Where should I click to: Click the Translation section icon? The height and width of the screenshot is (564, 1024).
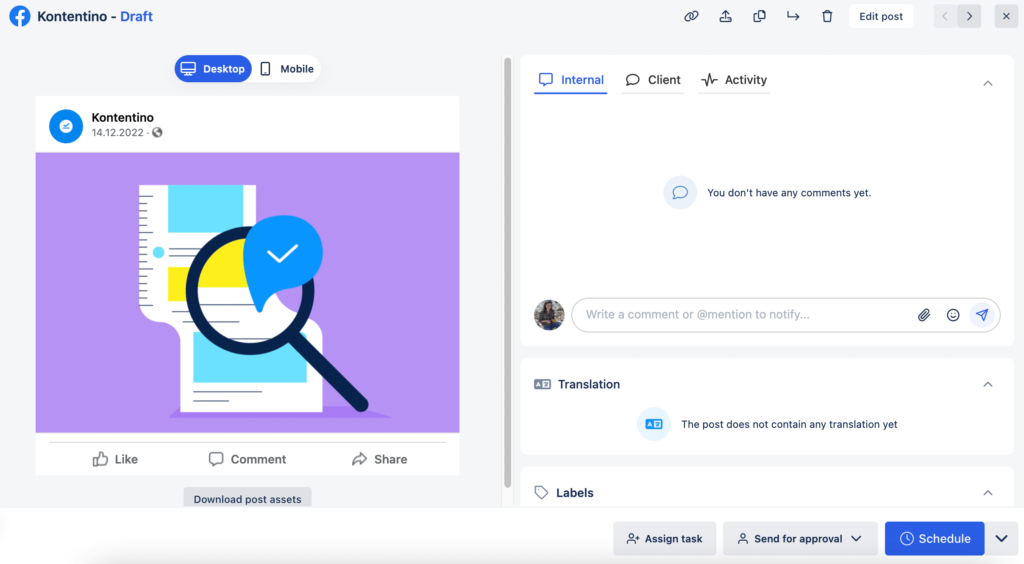click(x=542, y=384)
